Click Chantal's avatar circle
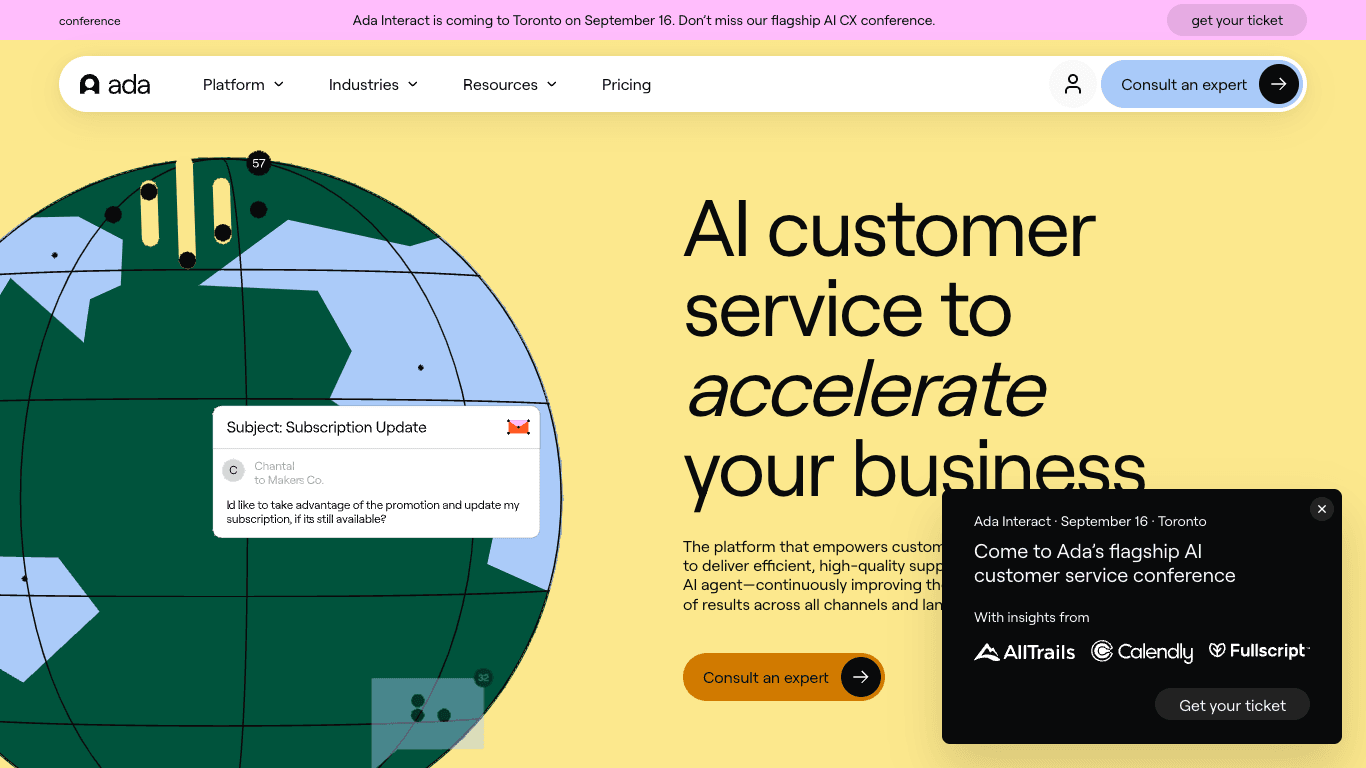 pos(234,470)
